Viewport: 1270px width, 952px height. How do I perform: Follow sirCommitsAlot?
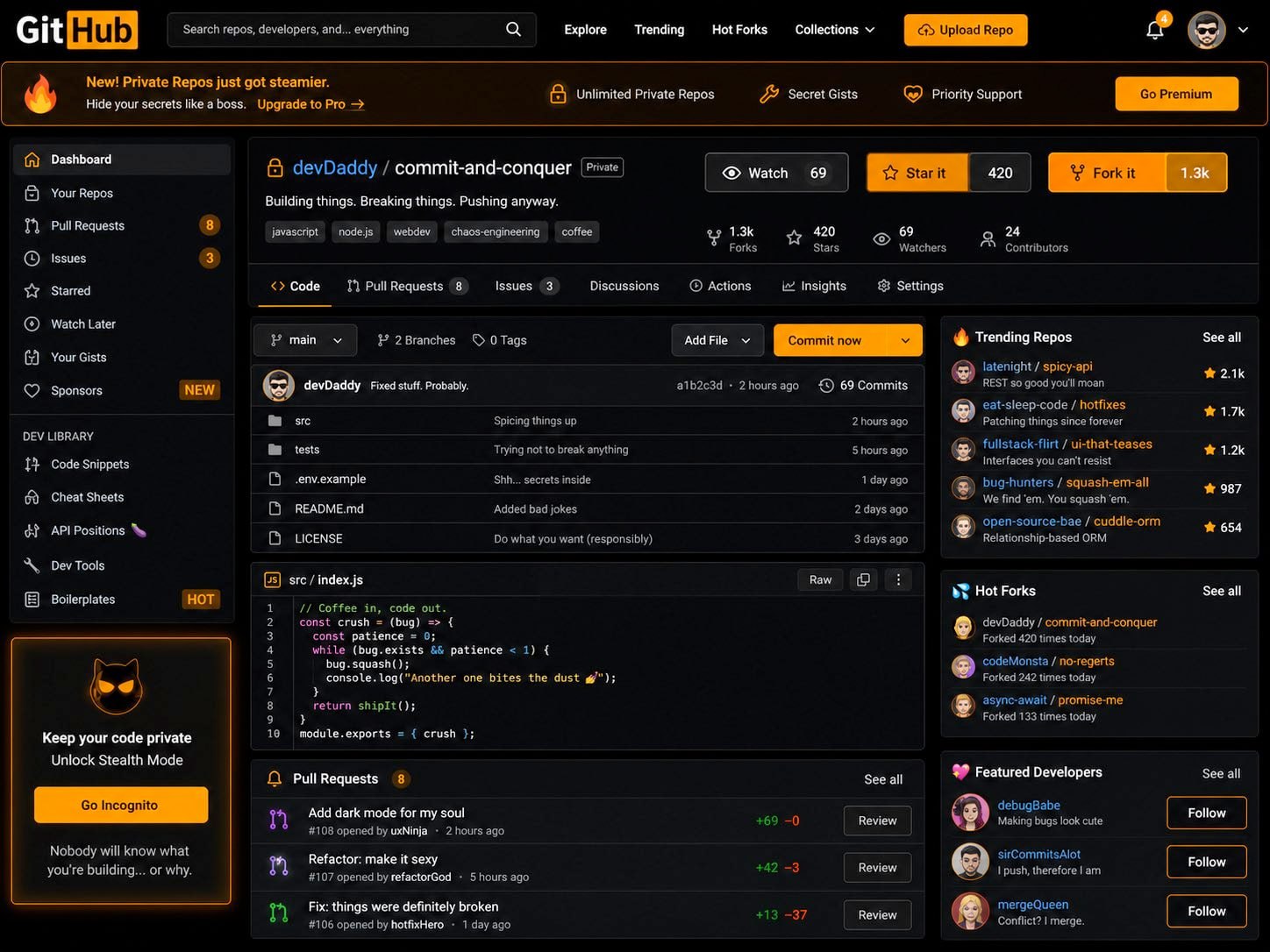click(1207, 862)
